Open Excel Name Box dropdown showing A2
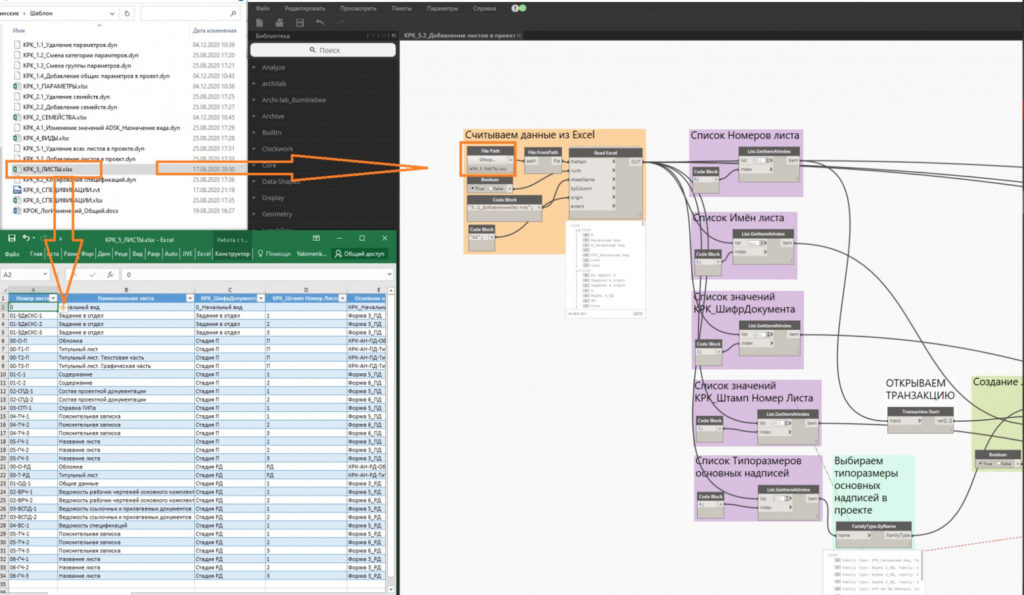This screenshot has height=595, width=1024. (x=44, y=274)
